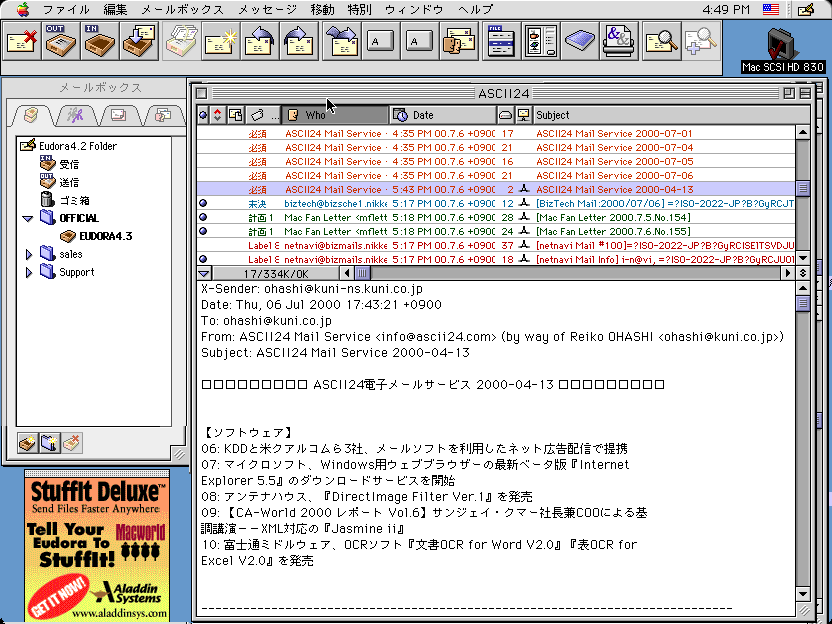Click the Redirect toolbar icon
This screenshot has height=624, width=832.
coord(341,41)
